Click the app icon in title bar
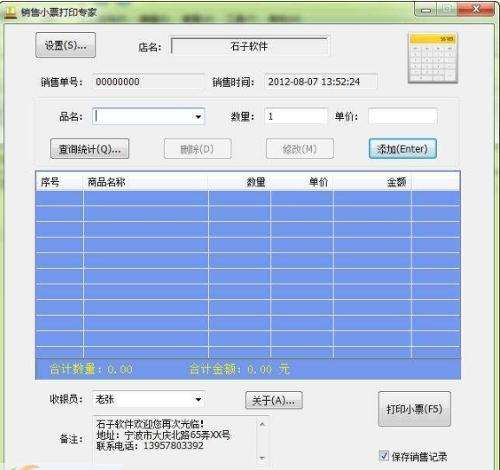Screen dimensions: 500x470 click(10, 12)
